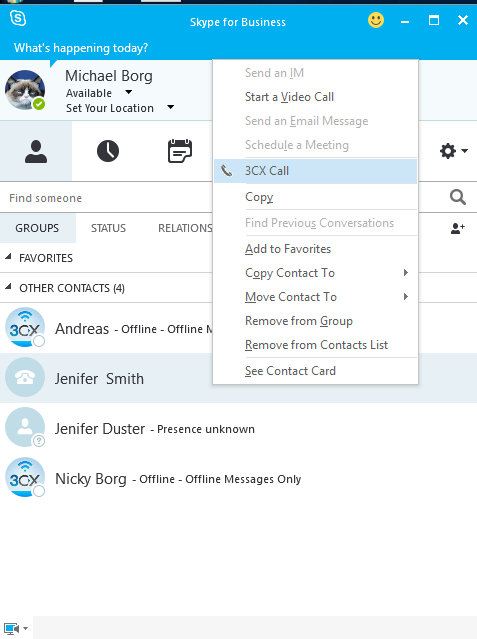Screen dimensions: 477x639
Task: Select the Jenifer Duster contact name
Action: [100, 429]
